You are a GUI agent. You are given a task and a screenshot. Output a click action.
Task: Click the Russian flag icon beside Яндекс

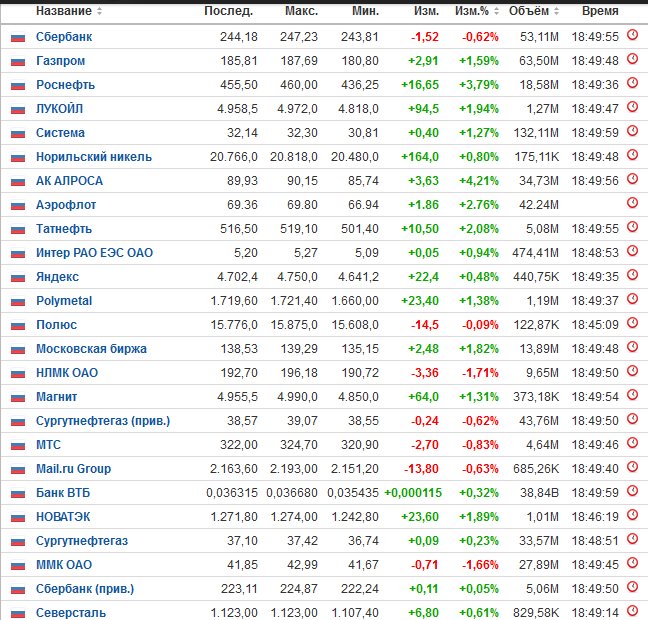(18, 278)
